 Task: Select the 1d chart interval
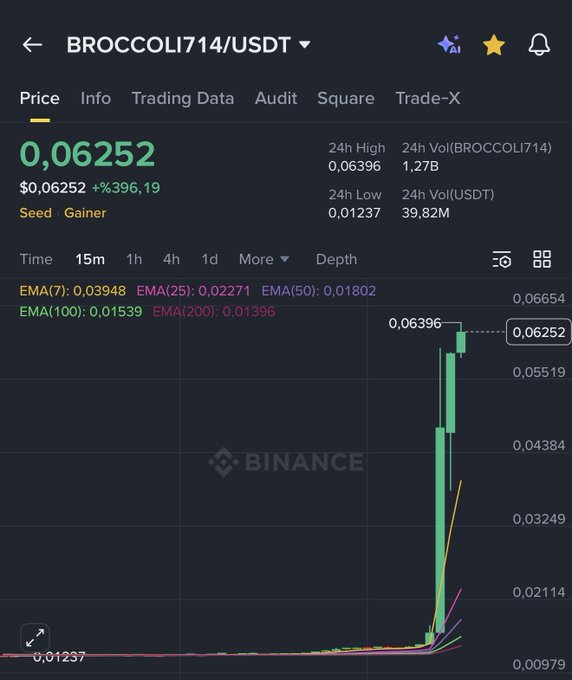pos(209,259)
